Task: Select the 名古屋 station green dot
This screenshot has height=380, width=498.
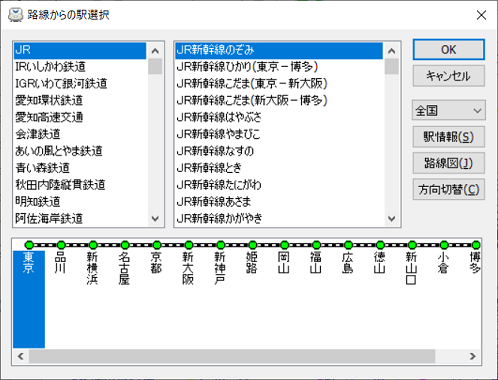Action: 125,245
